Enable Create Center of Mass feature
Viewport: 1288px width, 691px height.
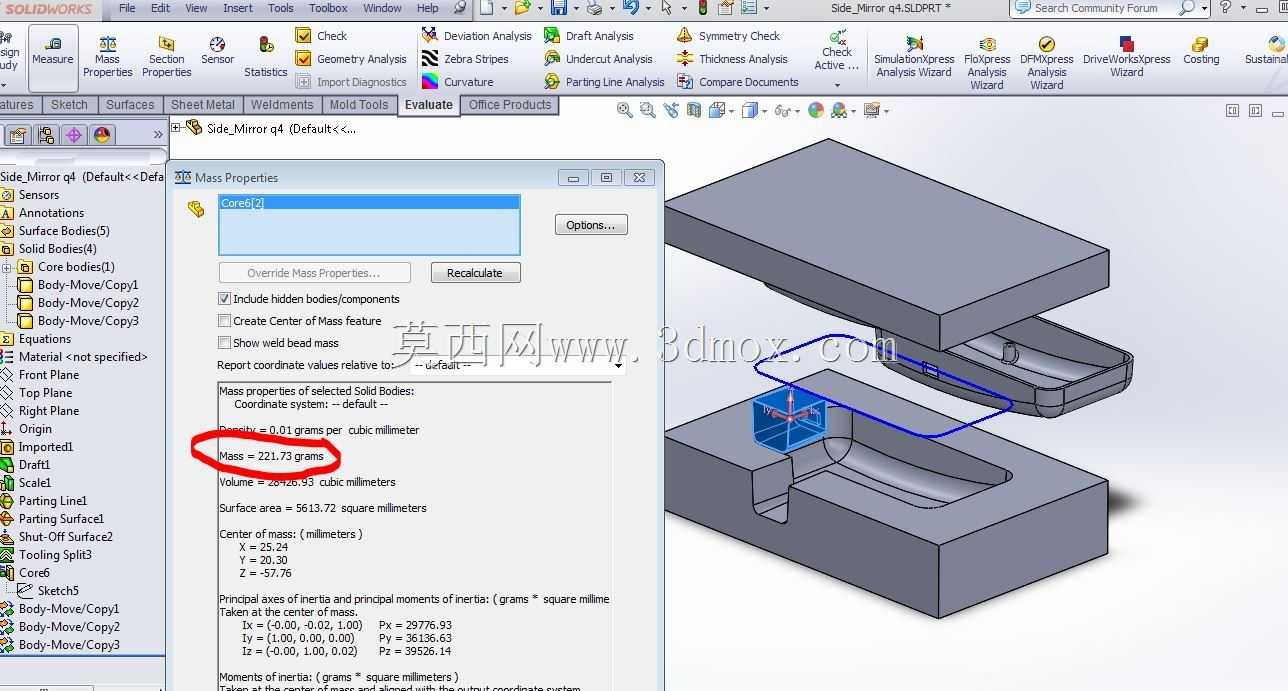point(225,321)
